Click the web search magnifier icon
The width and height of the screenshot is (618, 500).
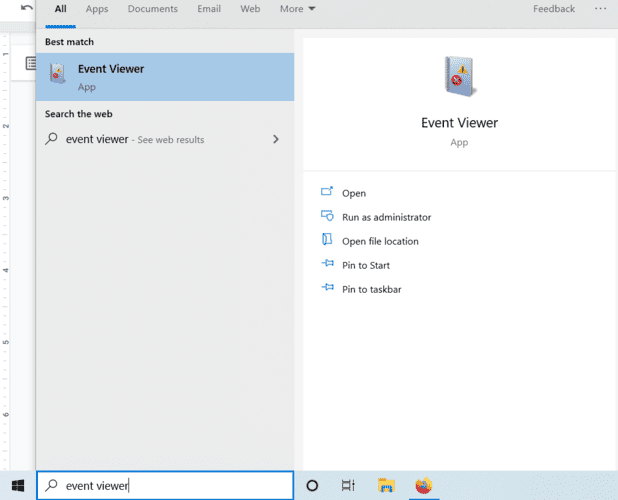(x=51, y=139)
